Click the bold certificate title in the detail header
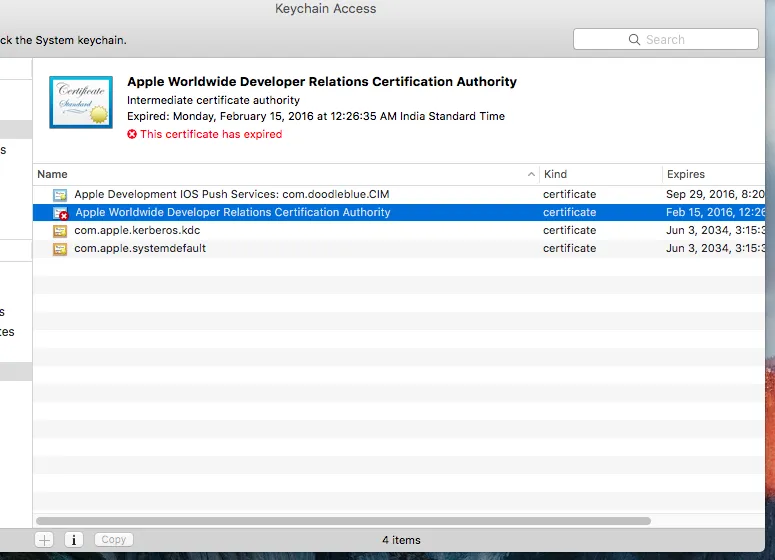Screen dimensions: 775x560 [322, 82]
